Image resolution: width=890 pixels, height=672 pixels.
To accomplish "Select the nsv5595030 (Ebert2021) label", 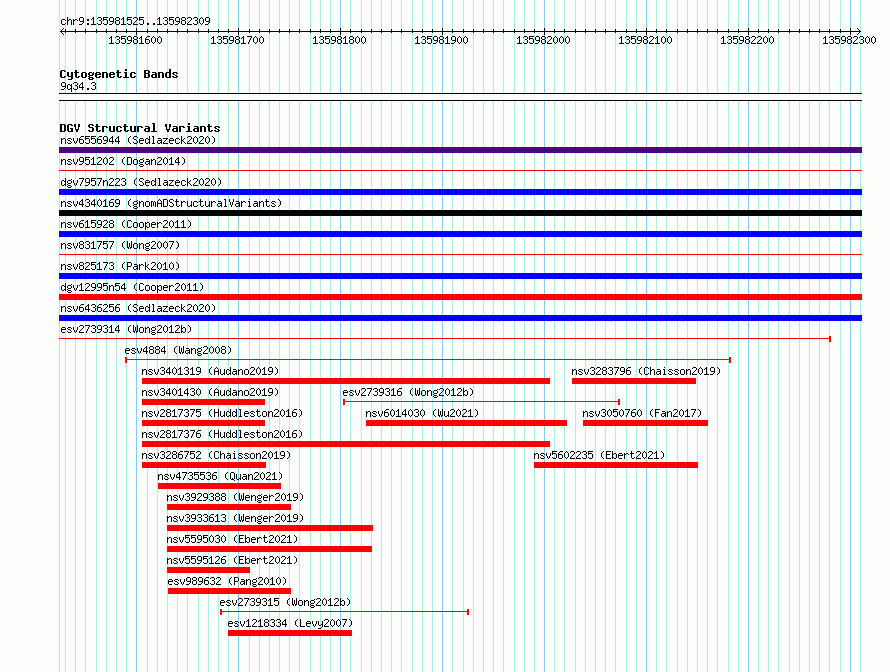I will click(232, 539).
